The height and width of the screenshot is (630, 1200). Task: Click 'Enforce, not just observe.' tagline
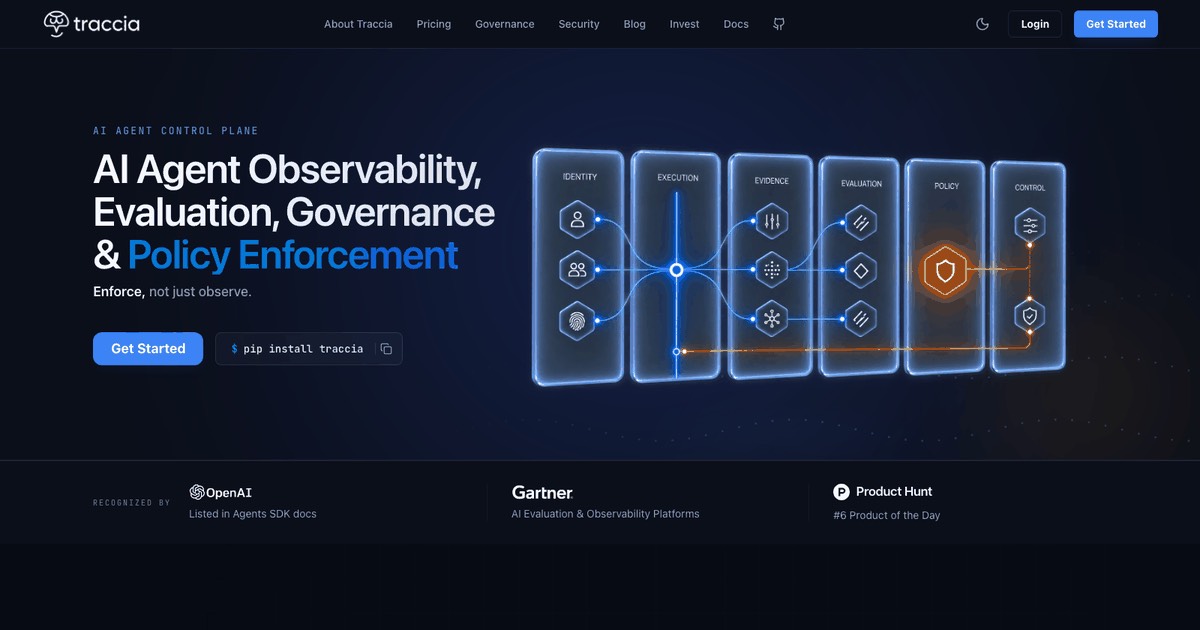click(172, 292)
